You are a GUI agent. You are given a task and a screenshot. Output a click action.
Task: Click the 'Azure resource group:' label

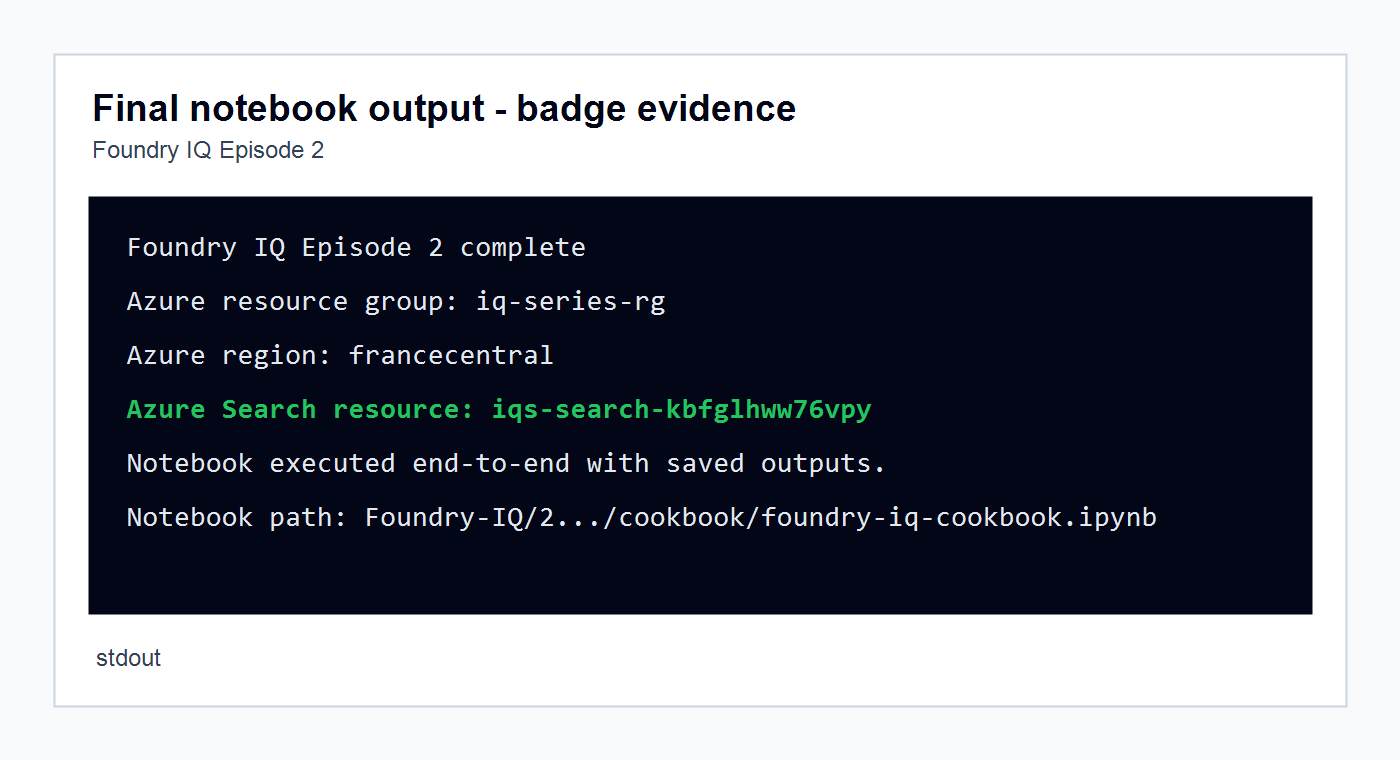click(x=293, y=301)
